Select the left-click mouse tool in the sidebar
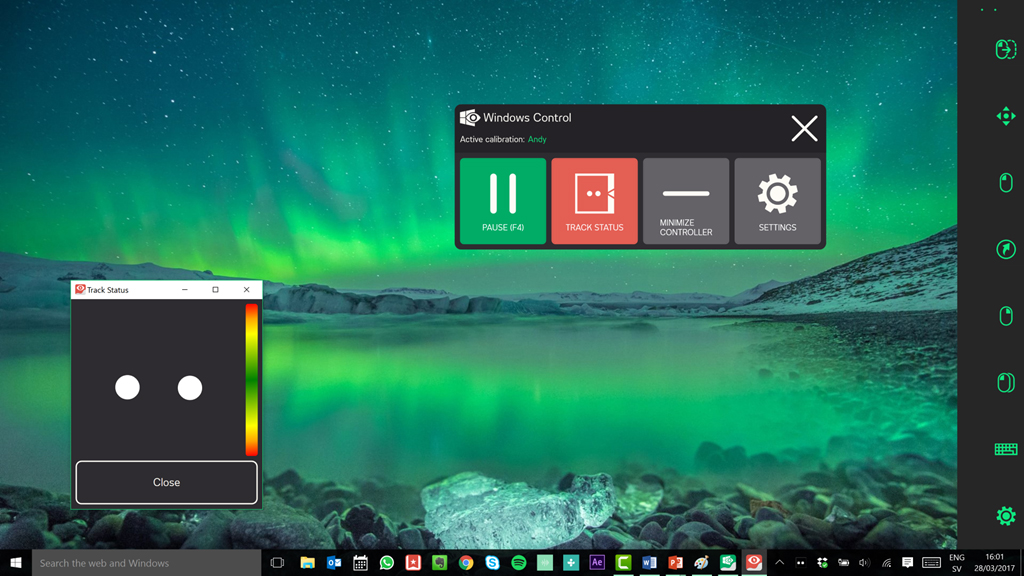The width and height of the screenshot is (1024, 576). coord(1006,182)
